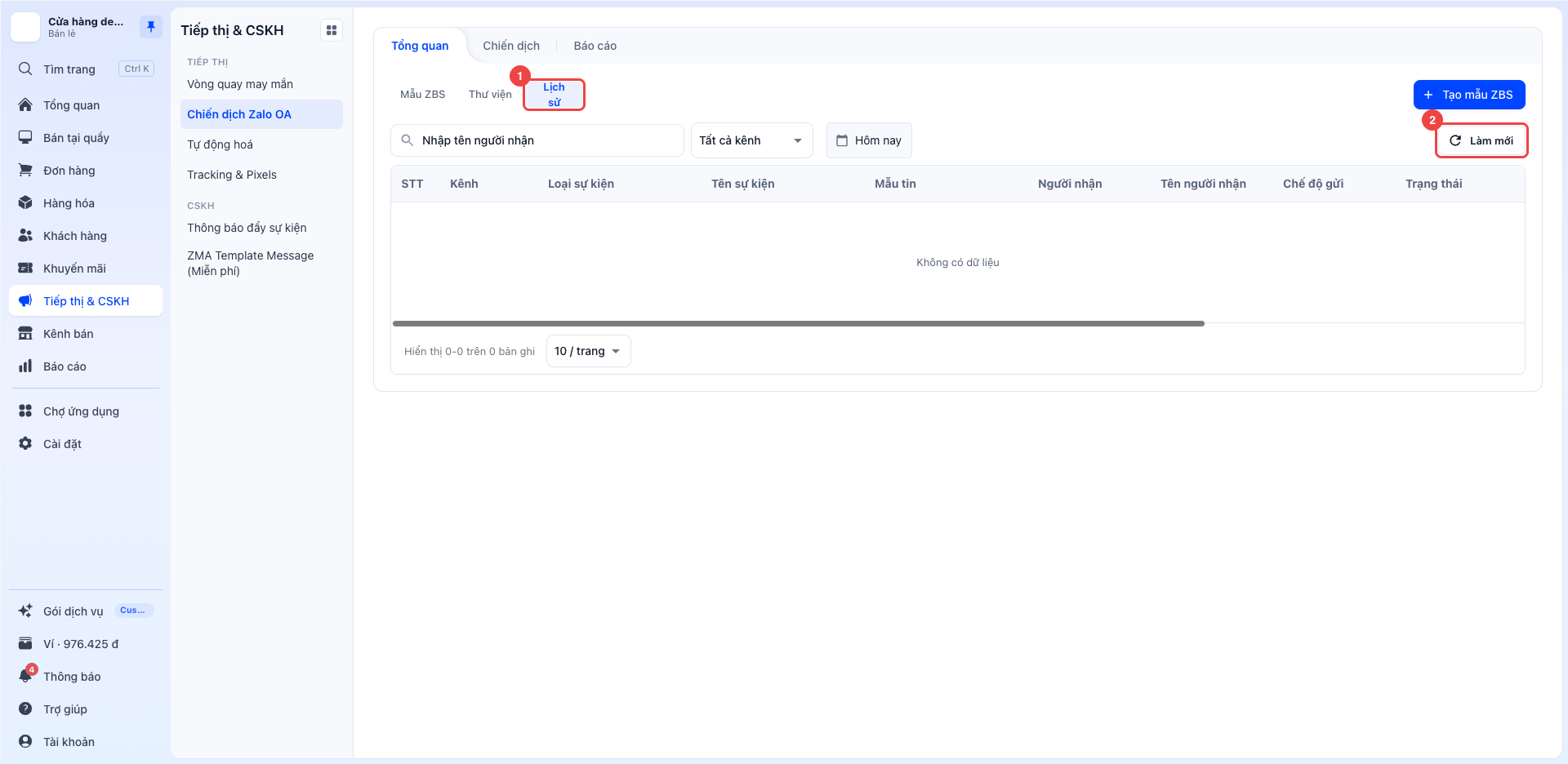Open Kênh bán section
1568x764 pixels.
(86, 334)
